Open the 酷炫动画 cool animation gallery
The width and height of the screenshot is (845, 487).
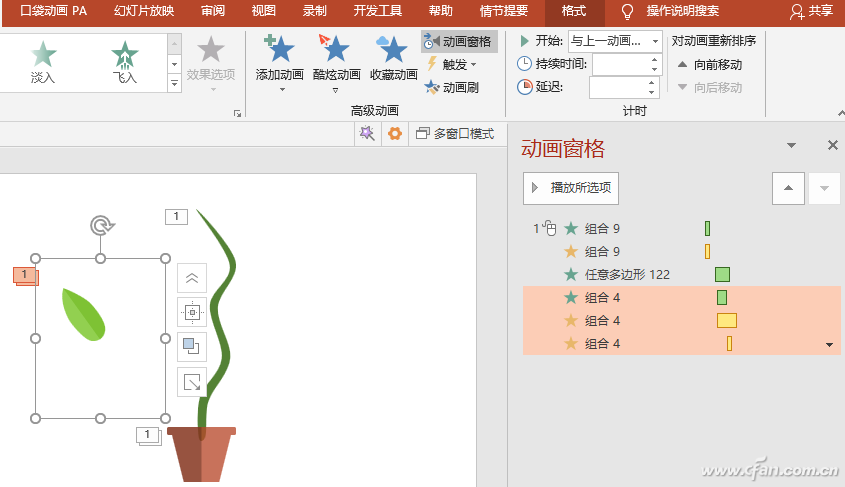click(336, 64)
